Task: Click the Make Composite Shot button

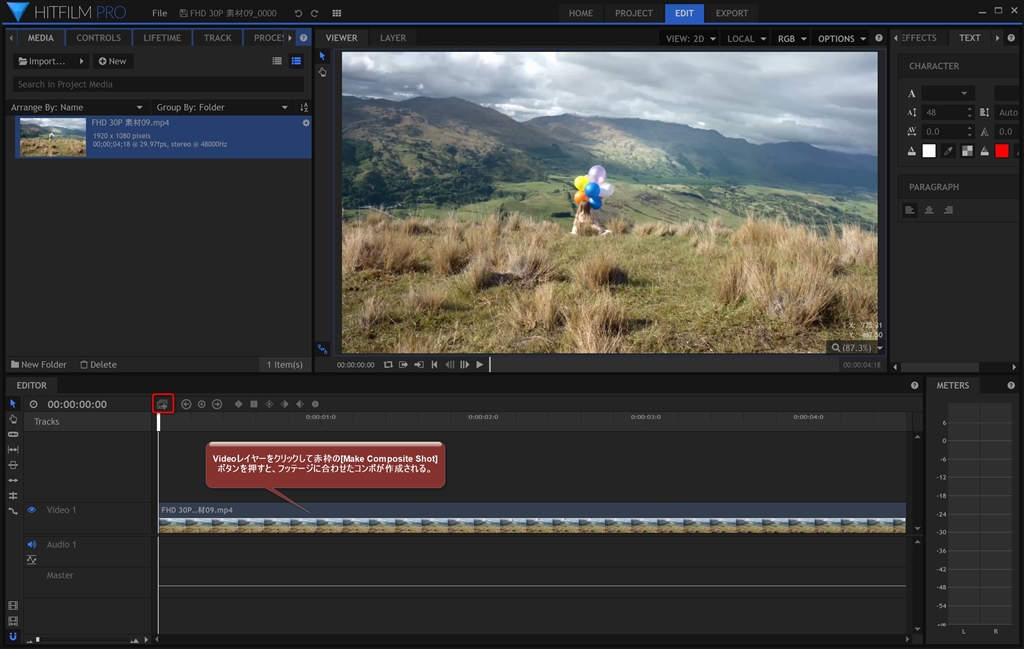Action: [163, 404]
